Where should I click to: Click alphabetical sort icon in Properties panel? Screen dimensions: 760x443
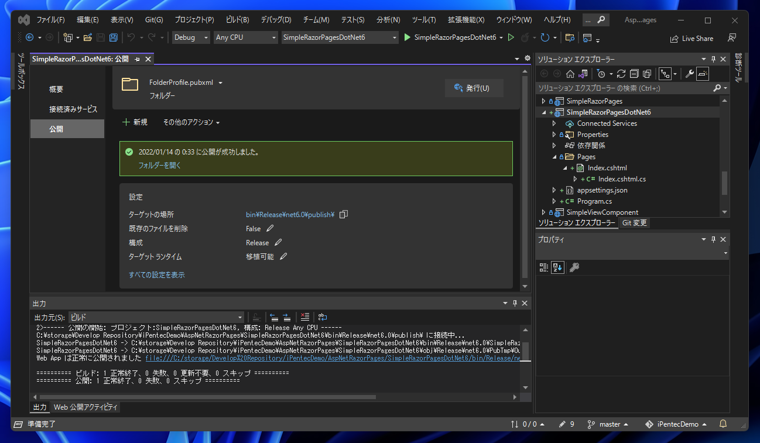point(557,267)
